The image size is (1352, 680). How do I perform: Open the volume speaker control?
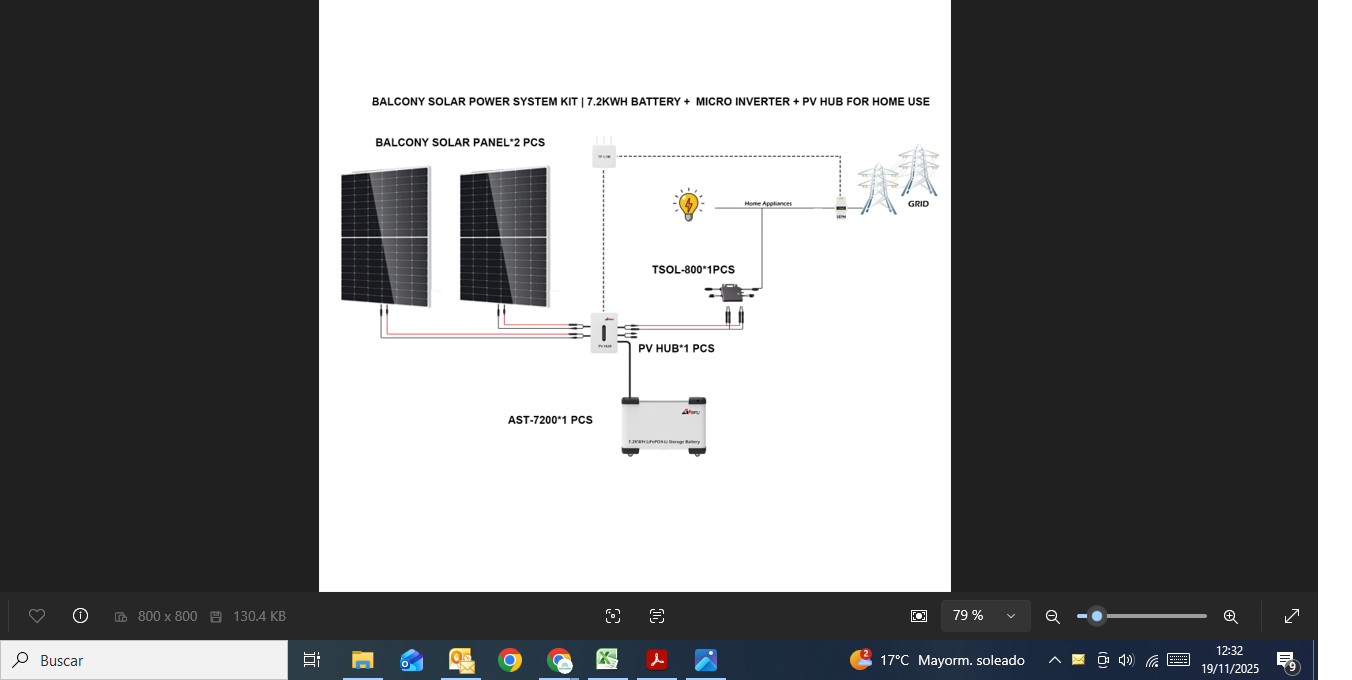tap(1126, 660)
